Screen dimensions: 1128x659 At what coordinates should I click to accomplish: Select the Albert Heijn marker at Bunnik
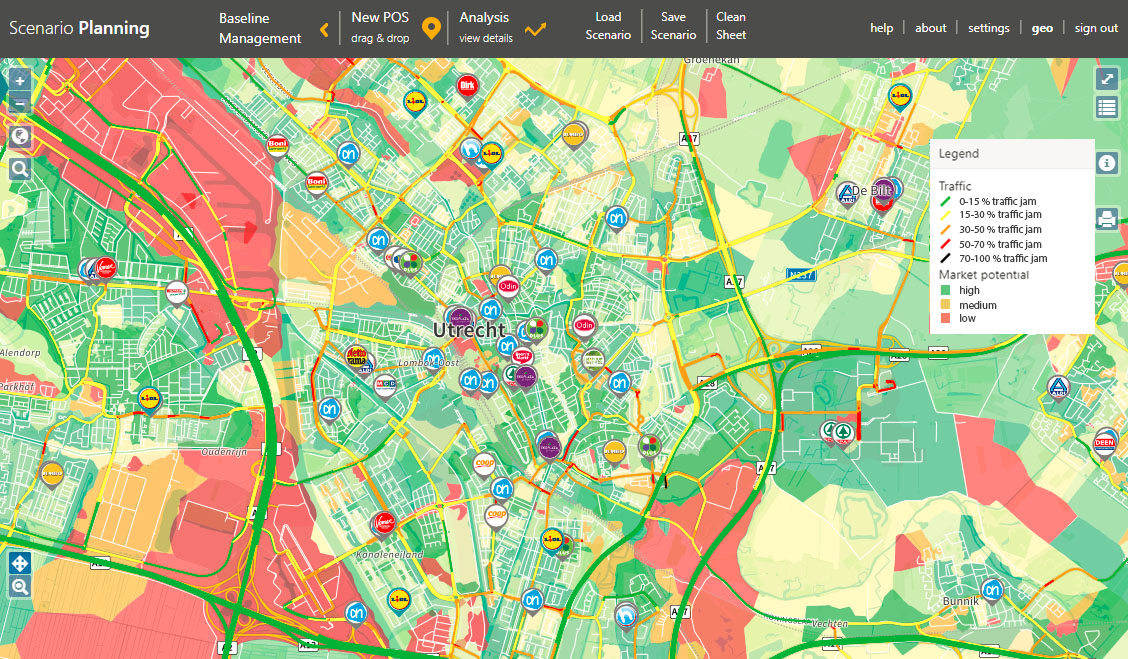click(x=992, y=591)
